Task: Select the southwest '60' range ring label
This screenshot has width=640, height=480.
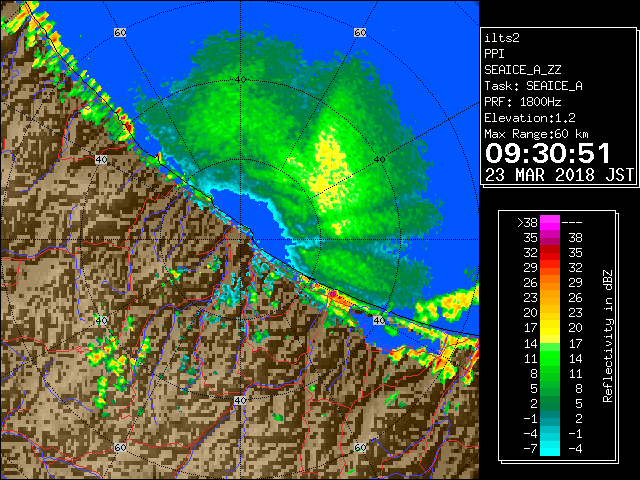Action: click(x=120, y=447)
